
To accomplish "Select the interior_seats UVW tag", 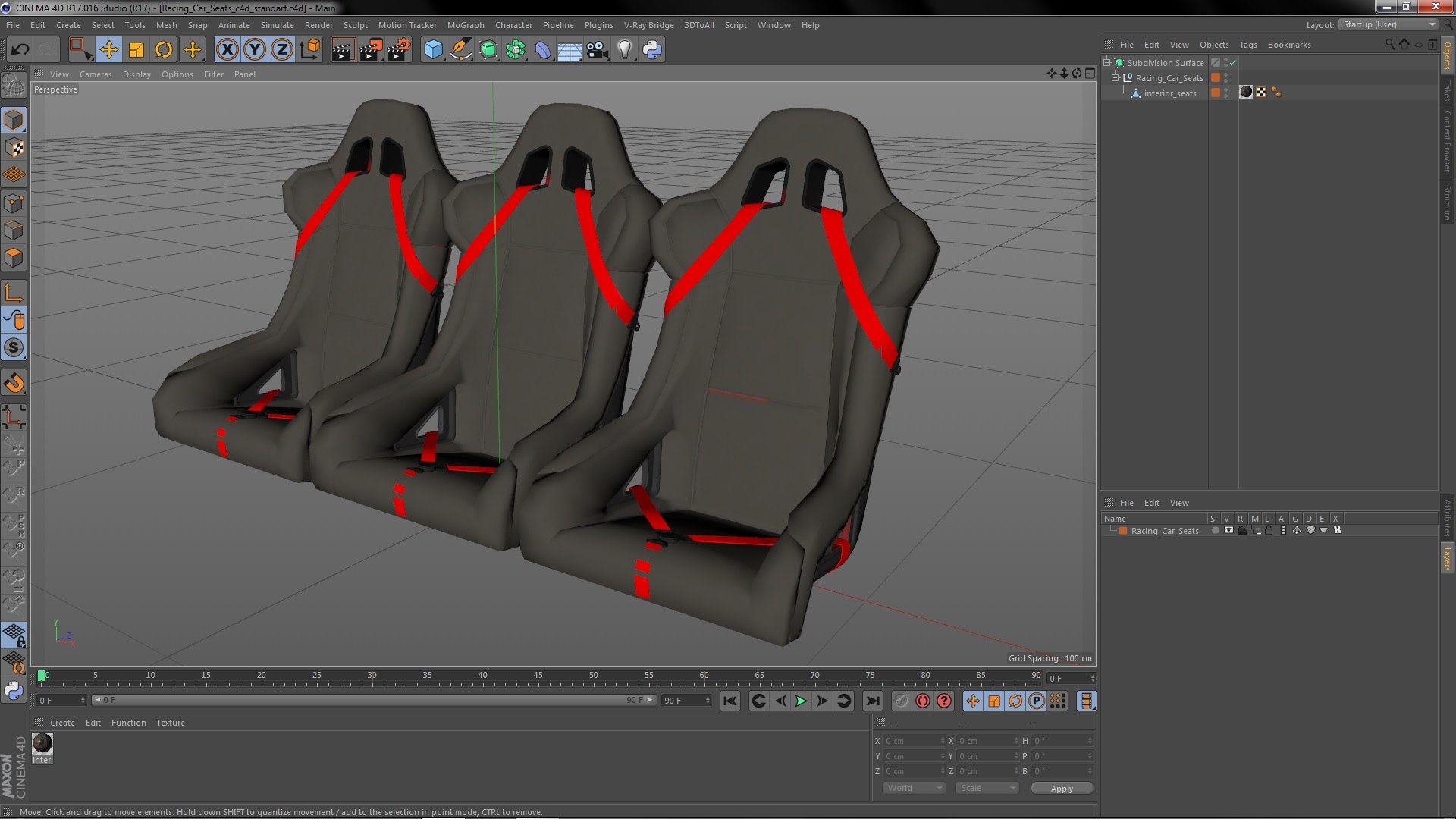I will tap(1261, 93).
